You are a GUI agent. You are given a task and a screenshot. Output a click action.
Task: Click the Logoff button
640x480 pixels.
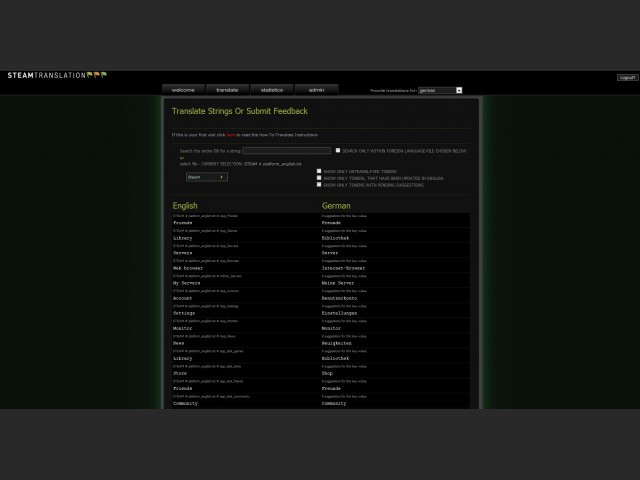click(x=627, y=78)
